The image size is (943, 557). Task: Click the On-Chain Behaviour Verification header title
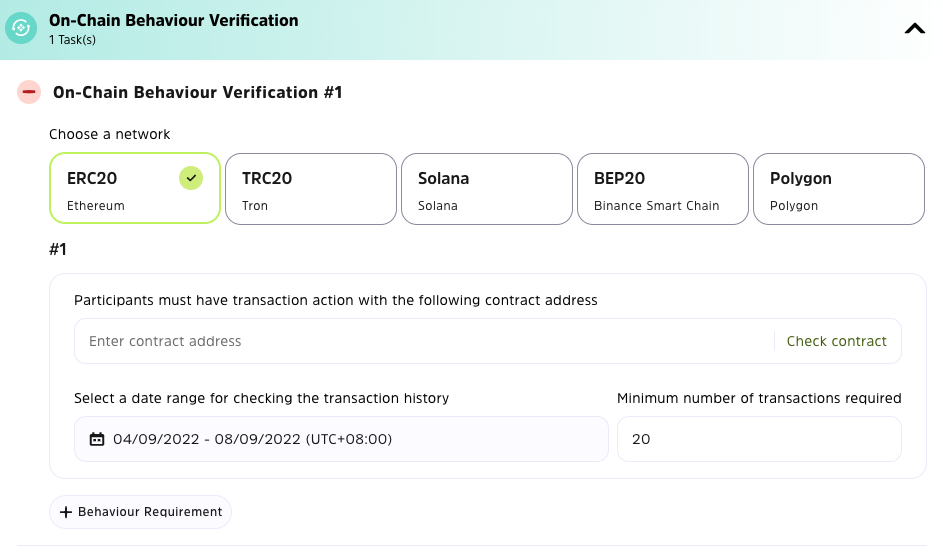point(173,20)
